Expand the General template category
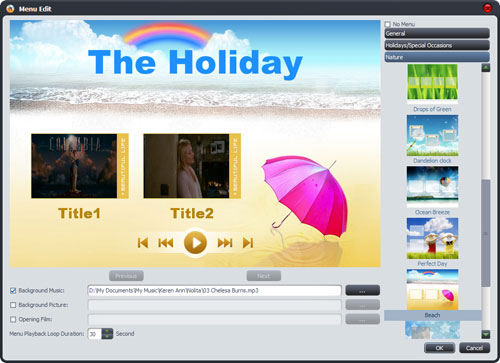Viewport: 500px width, 363px height. click(x=437, y=33)
